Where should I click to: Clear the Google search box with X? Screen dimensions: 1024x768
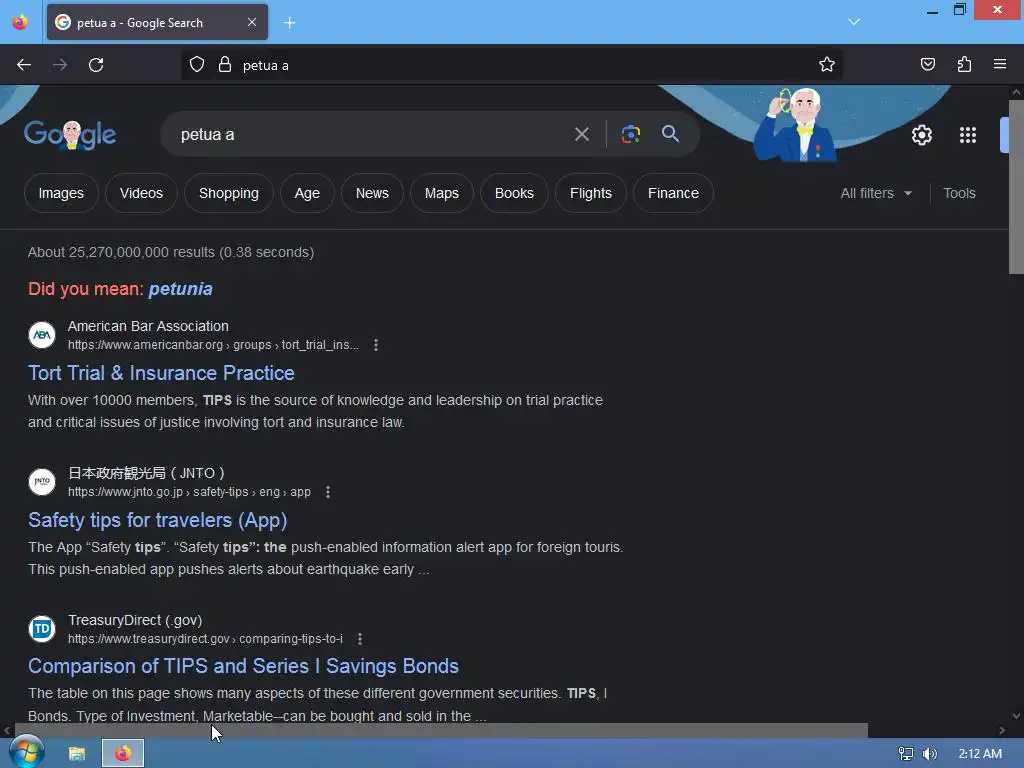[581, 135]
